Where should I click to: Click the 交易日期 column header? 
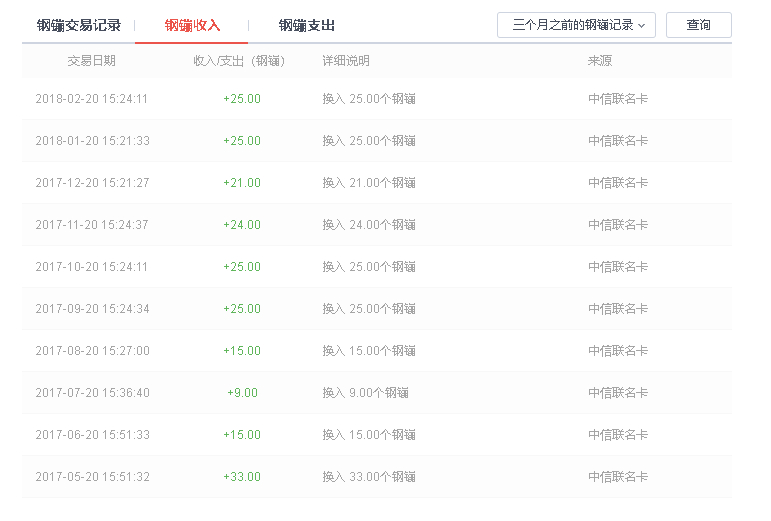pyautogui.click(x=91, y=61)
